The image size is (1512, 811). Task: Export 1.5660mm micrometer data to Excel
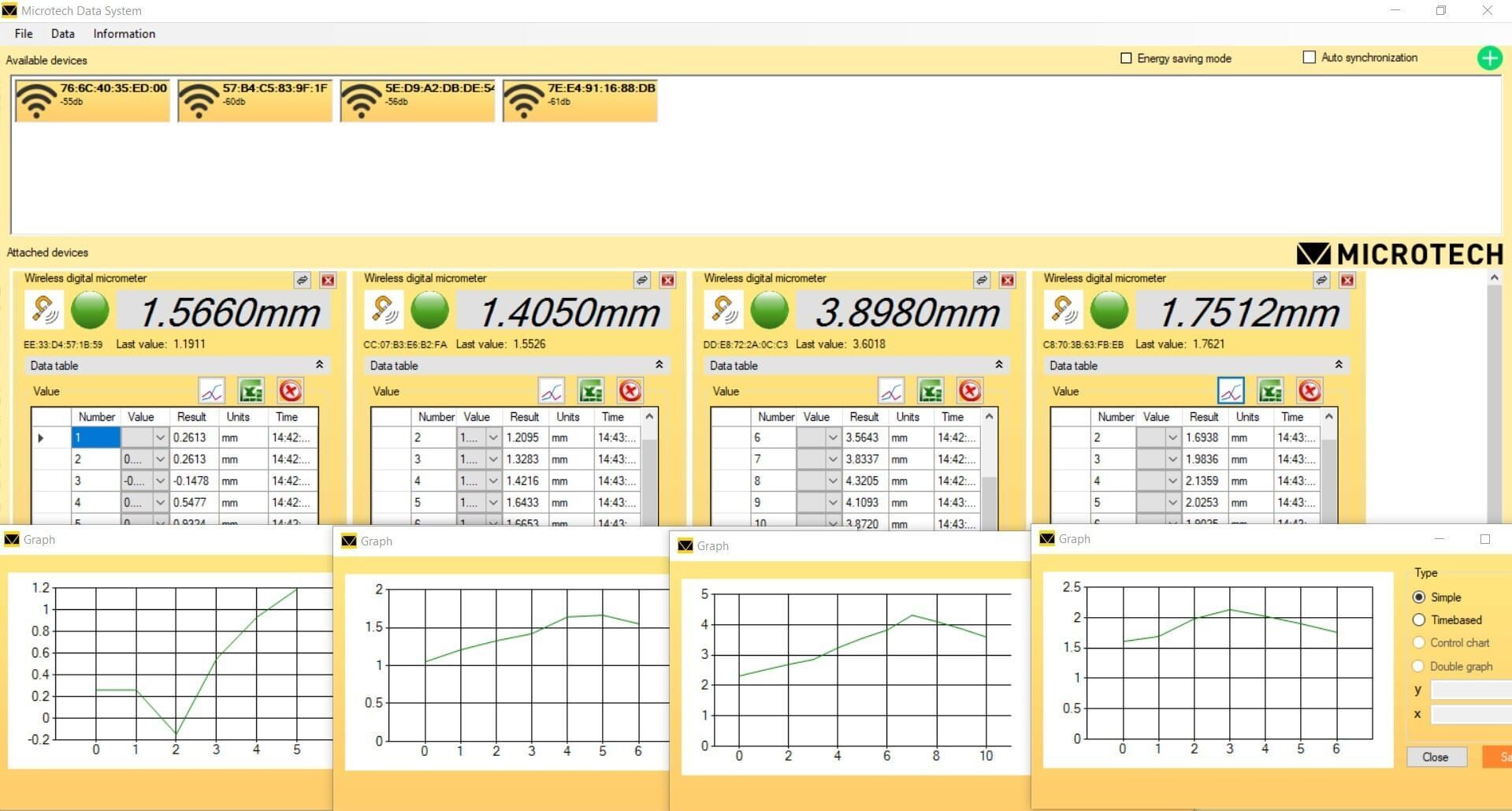(251, 391)
